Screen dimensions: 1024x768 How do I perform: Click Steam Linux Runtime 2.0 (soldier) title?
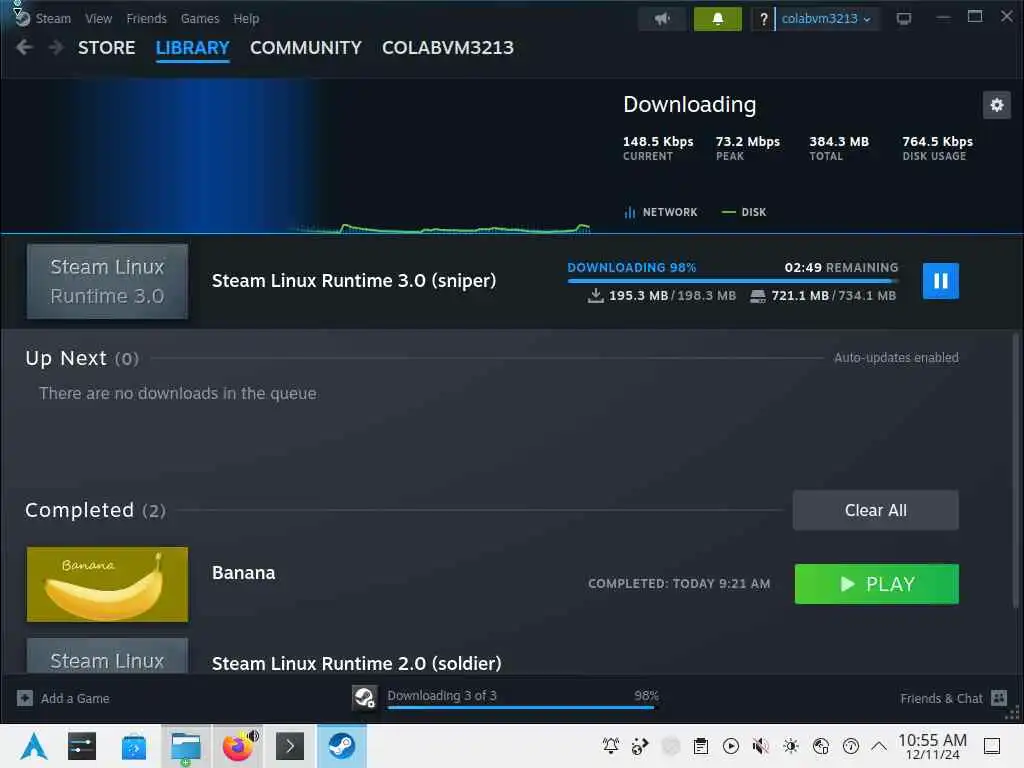click(357, 664)
